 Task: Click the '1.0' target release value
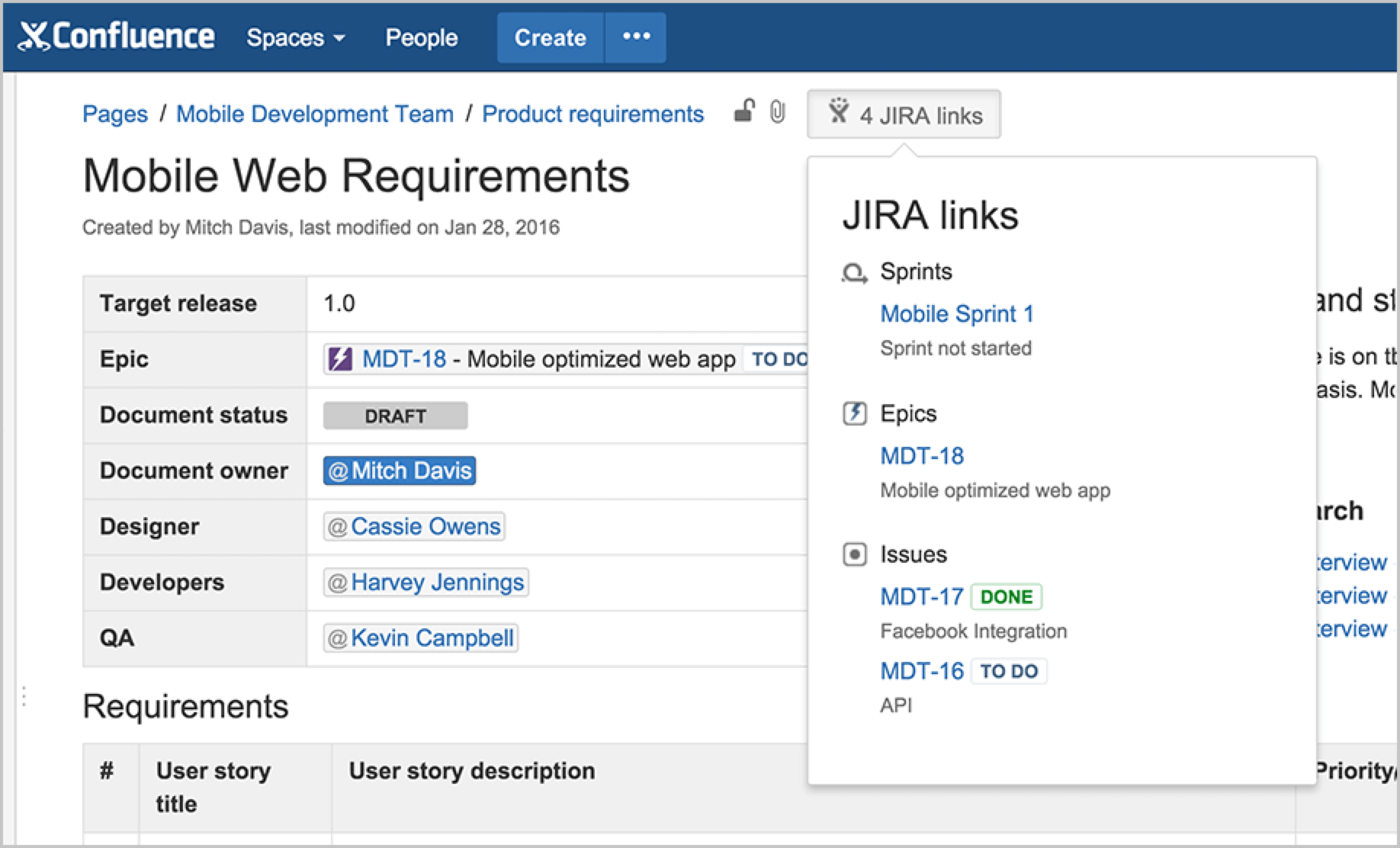point(339,304)
